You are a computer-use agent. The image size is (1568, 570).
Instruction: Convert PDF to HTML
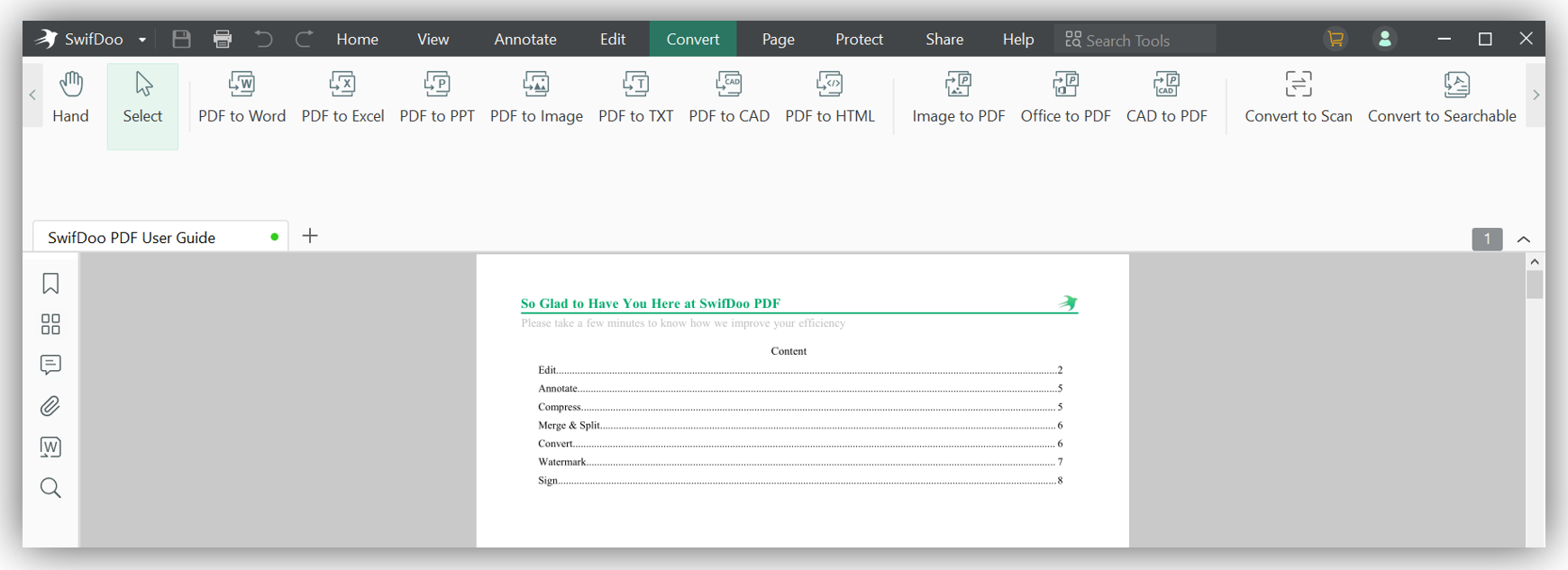coord(830,97)
